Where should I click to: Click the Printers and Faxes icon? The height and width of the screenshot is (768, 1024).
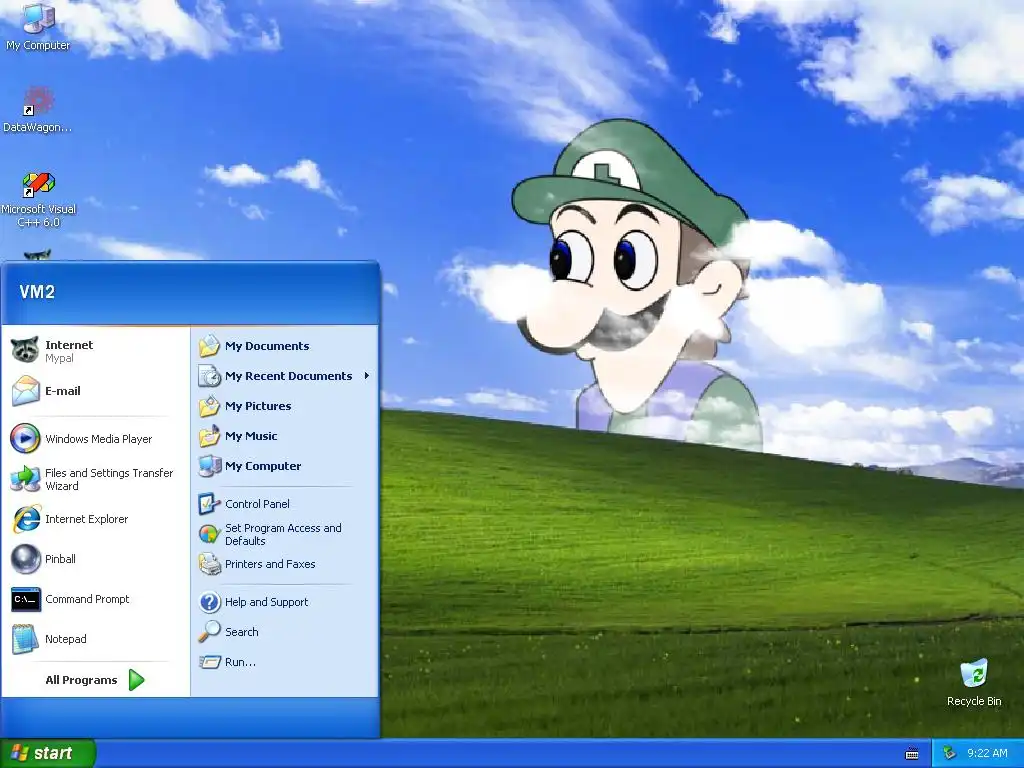click(x=209, y=564)
